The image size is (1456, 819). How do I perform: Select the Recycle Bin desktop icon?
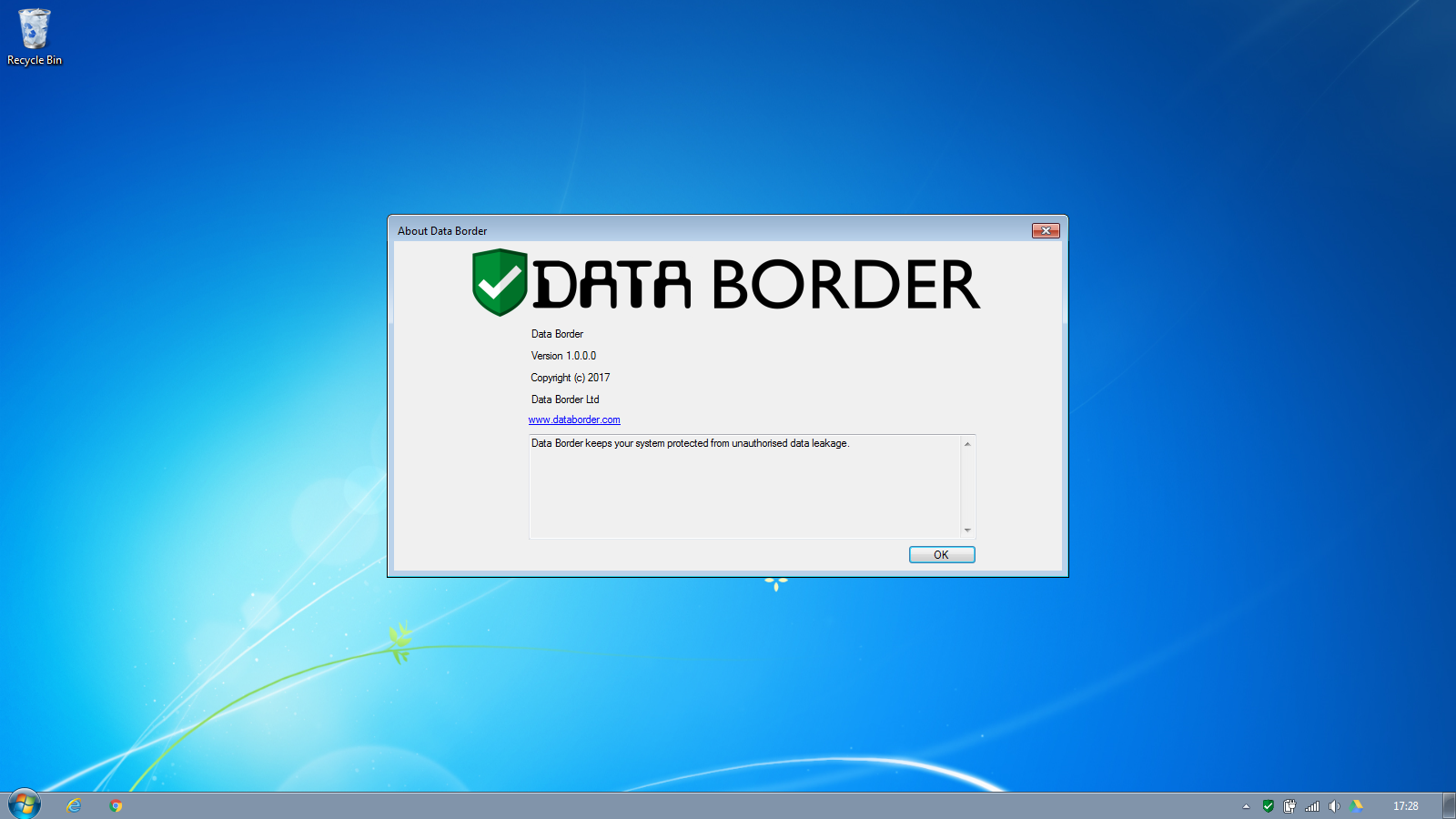(x=35, y=37)
